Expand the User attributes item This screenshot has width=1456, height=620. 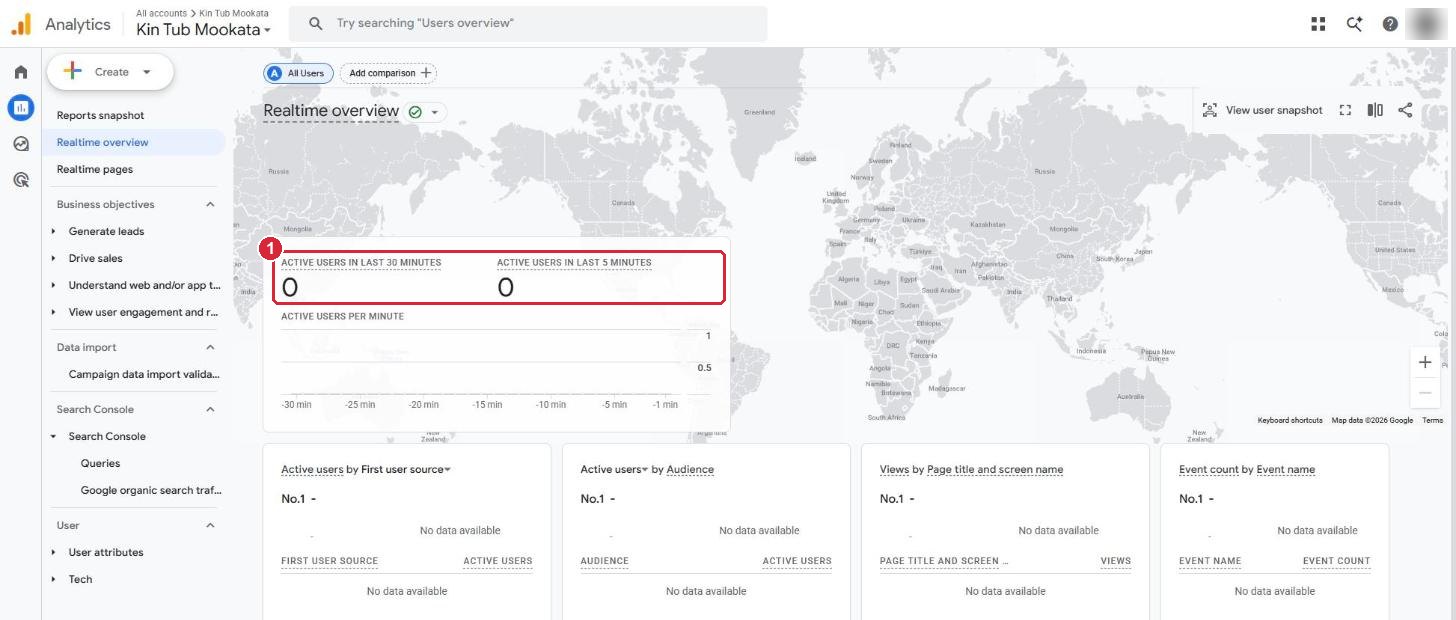point(54,552)
